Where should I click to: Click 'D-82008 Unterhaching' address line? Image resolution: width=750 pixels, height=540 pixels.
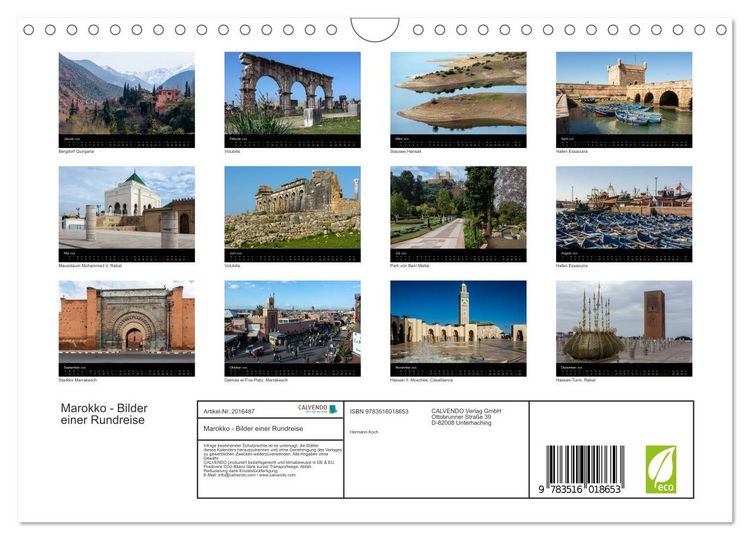[x=461, y=423]
